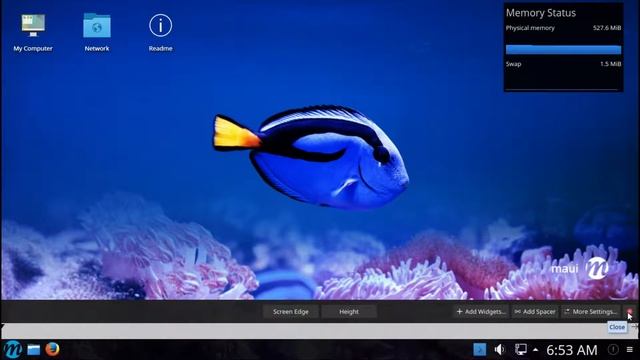The height and width of the screenshot is (360, 640).
Task: Click the panel settings hamburger icon
Action: [630, 349]
